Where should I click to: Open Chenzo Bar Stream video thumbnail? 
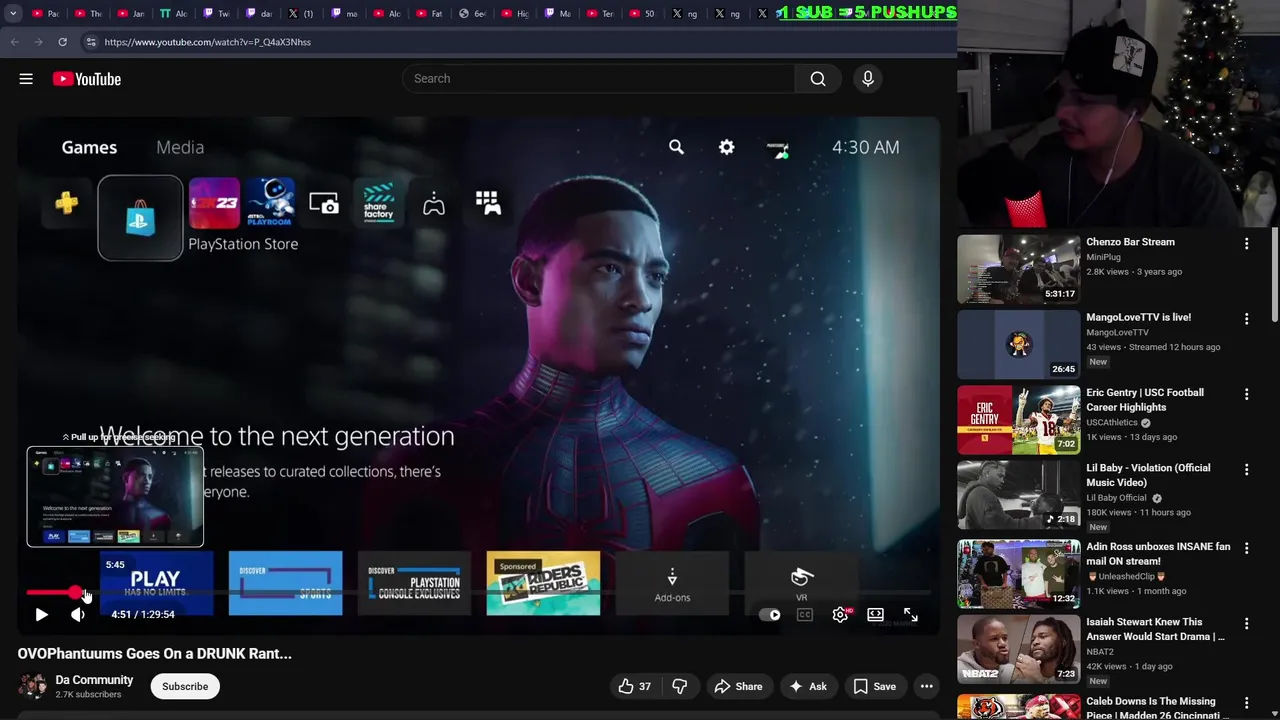coord(1019,269)
